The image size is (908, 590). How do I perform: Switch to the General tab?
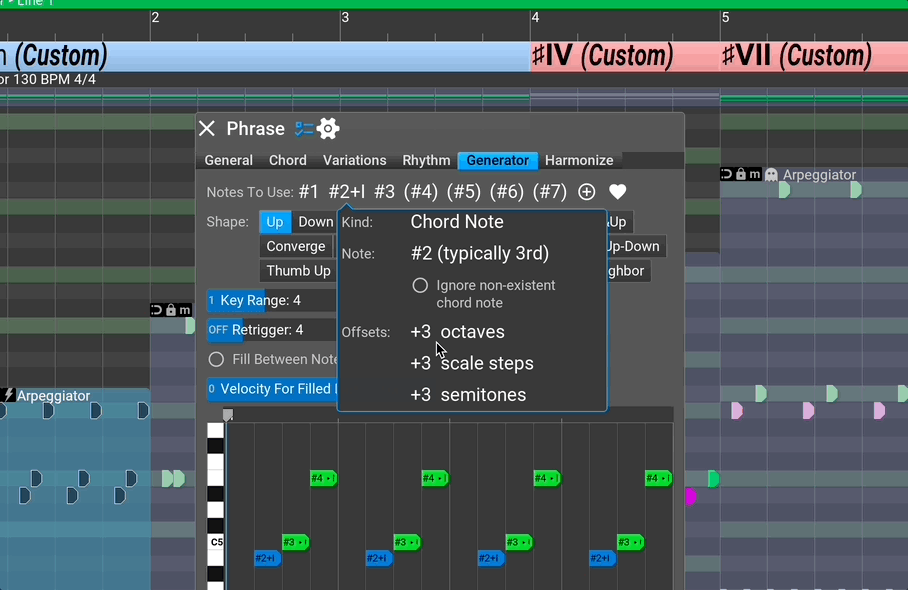[229, 160]
